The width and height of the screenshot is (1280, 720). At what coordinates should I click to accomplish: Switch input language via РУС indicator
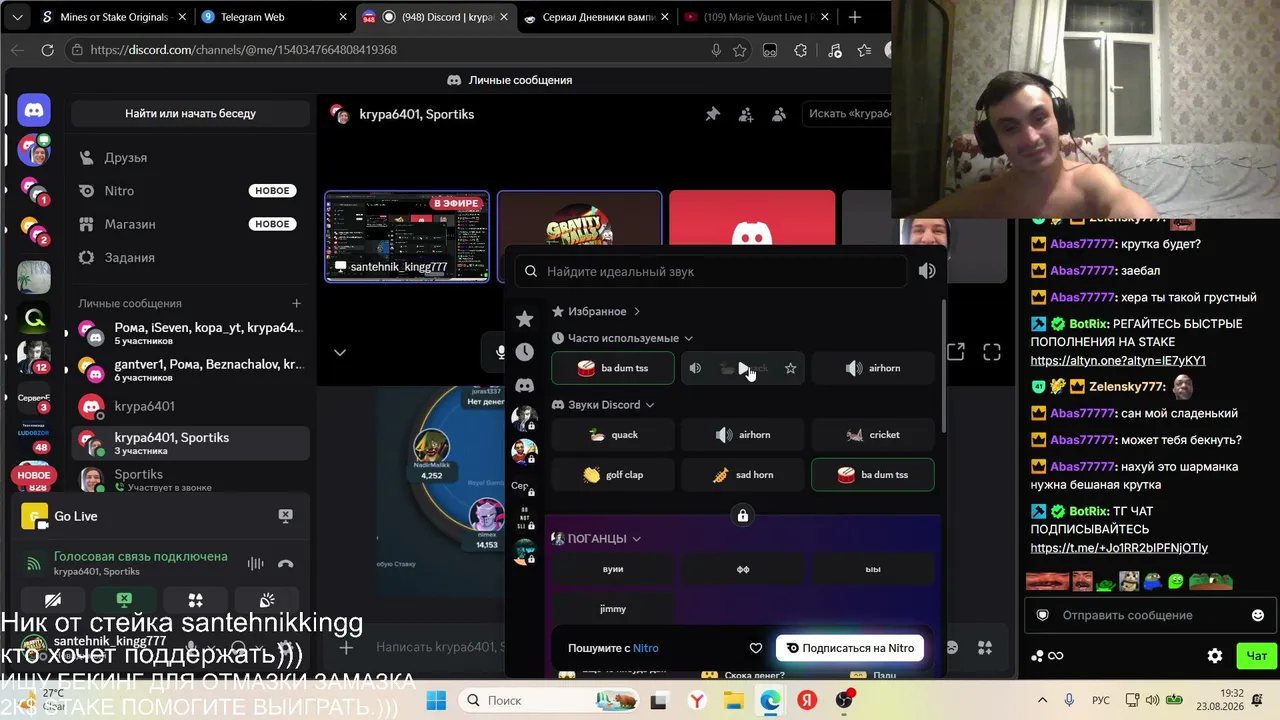coord(1100,700)
